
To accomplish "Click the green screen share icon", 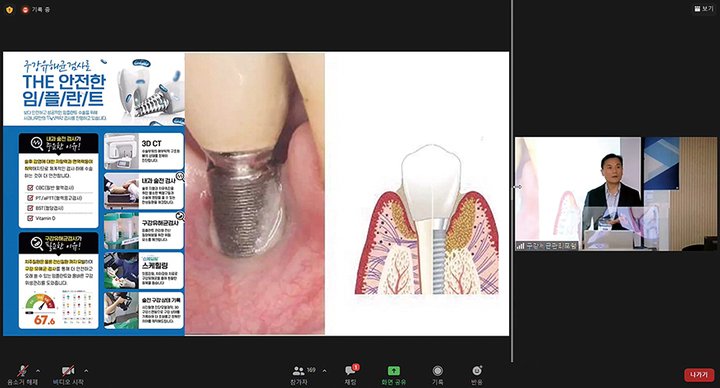I will (x=394, y=371).
